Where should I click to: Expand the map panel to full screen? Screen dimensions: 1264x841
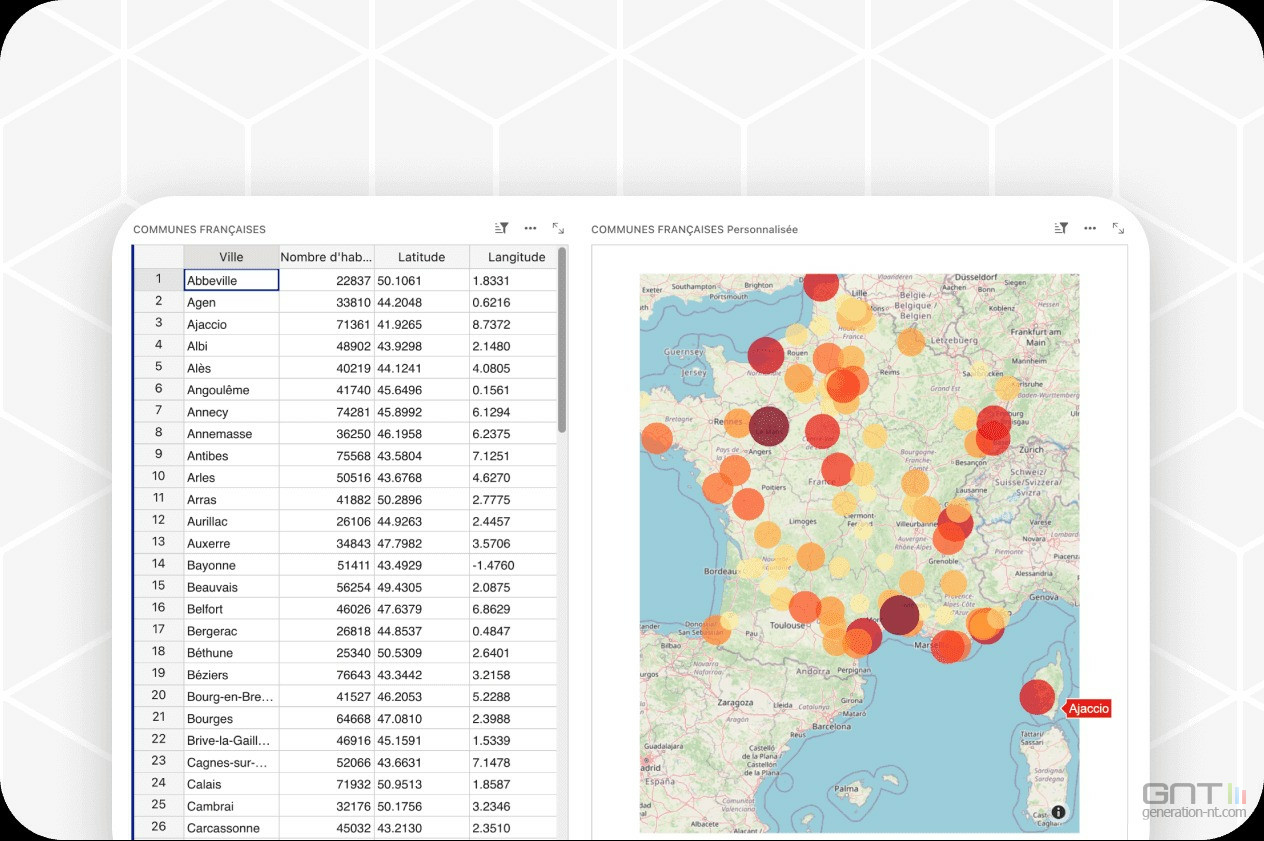point(1118,229)
